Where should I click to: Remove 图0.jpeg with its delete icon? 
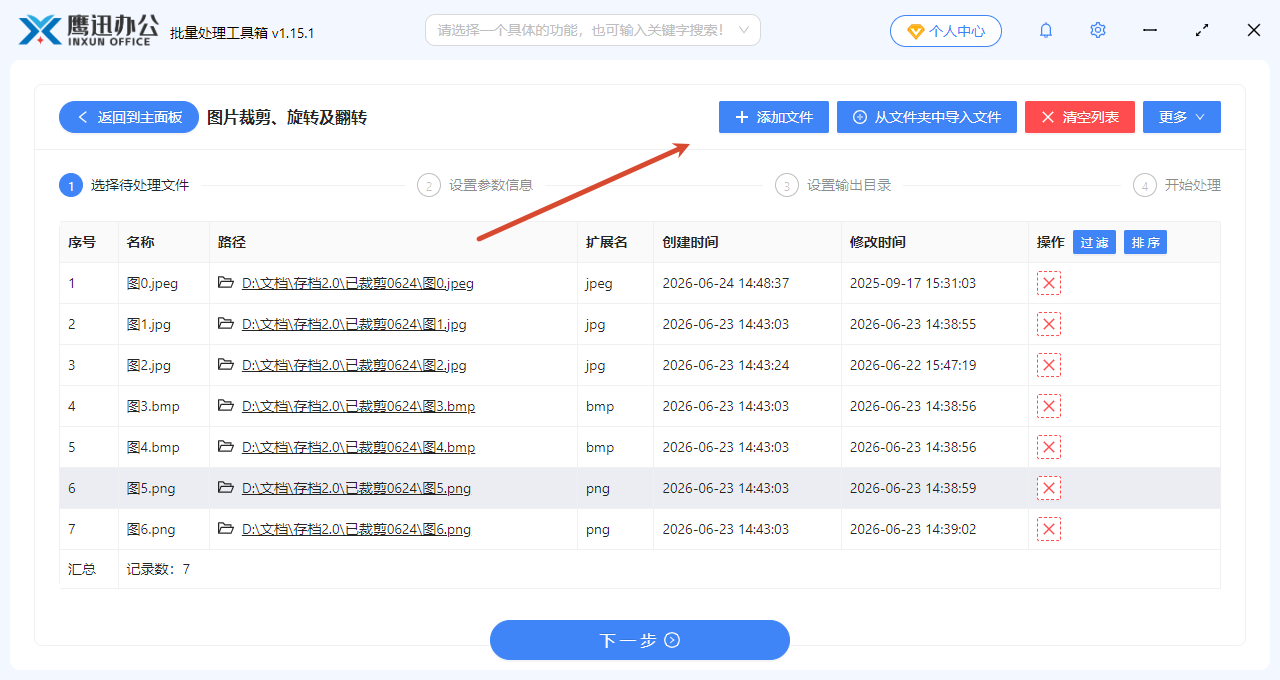tap(1049, 283)
